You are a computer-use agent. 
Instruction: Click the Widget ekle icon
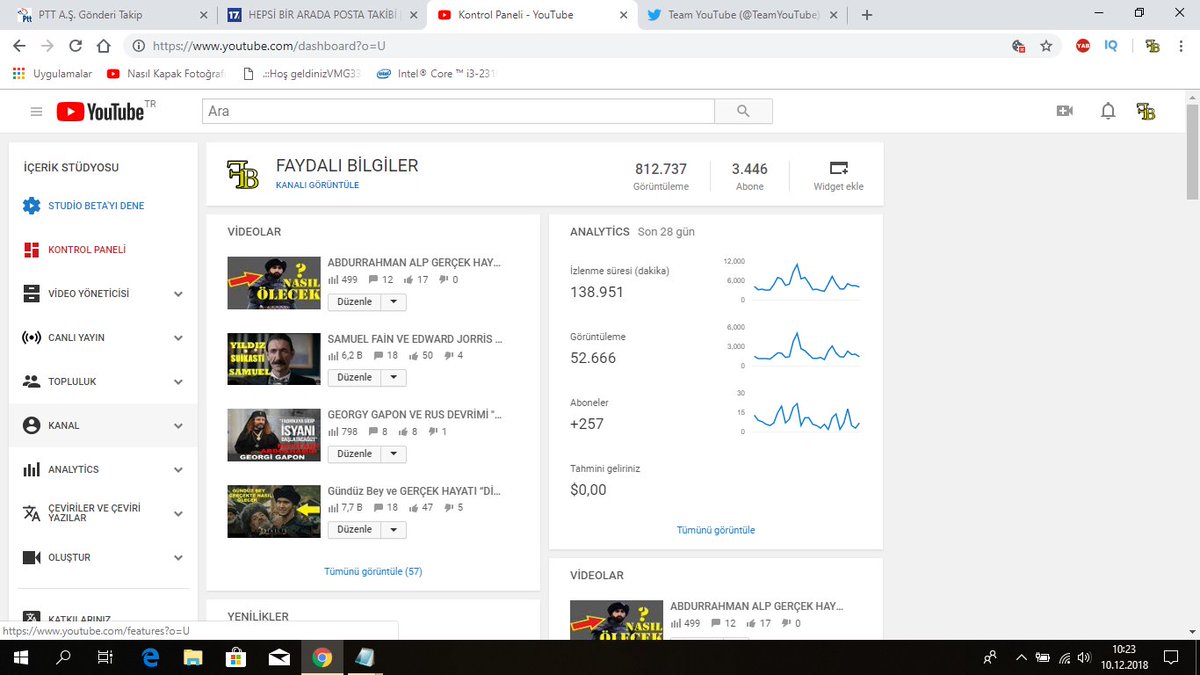point(838,168)
